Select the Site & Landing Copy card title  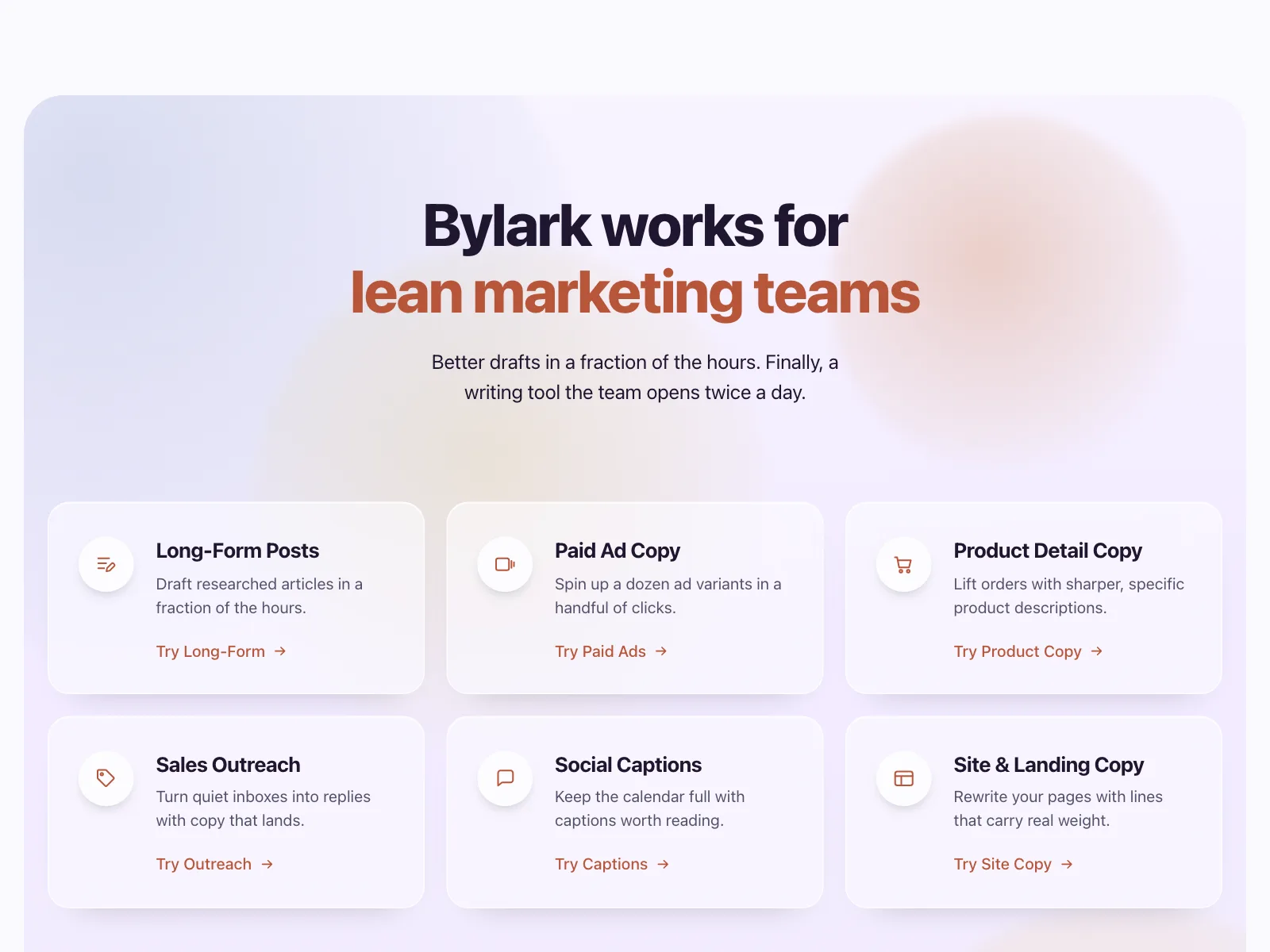pos(1049,765)
